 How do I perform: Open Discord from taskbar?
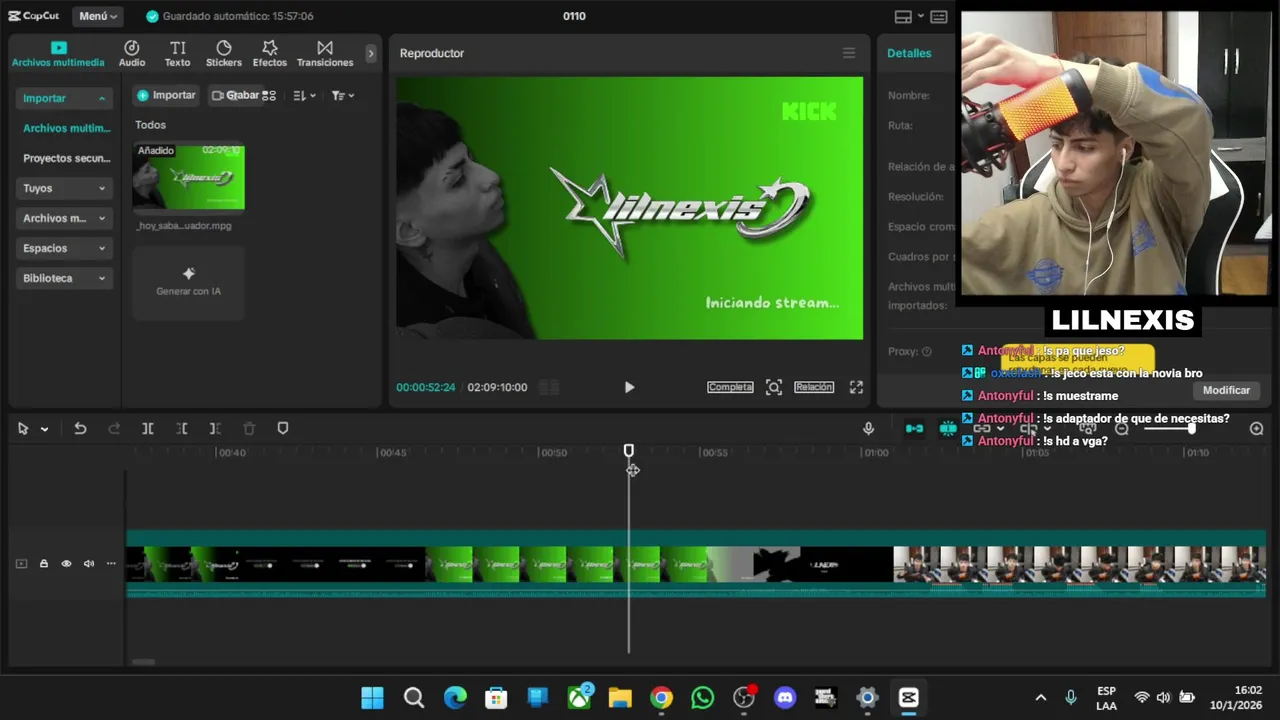[785, 697]
